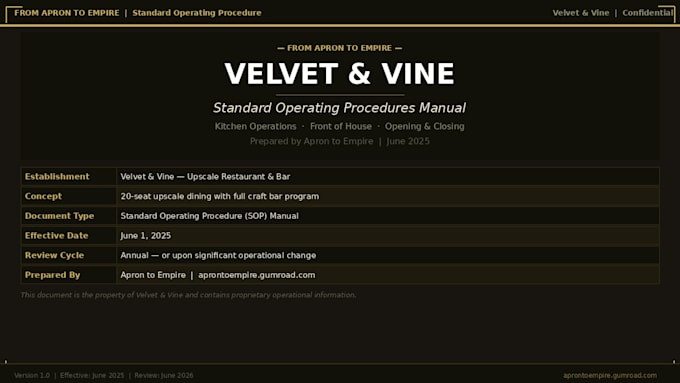The width and height of the screenshot is (680, 383).
Task: Click the VELVET & VINE main title
Action: click(340, 74)
